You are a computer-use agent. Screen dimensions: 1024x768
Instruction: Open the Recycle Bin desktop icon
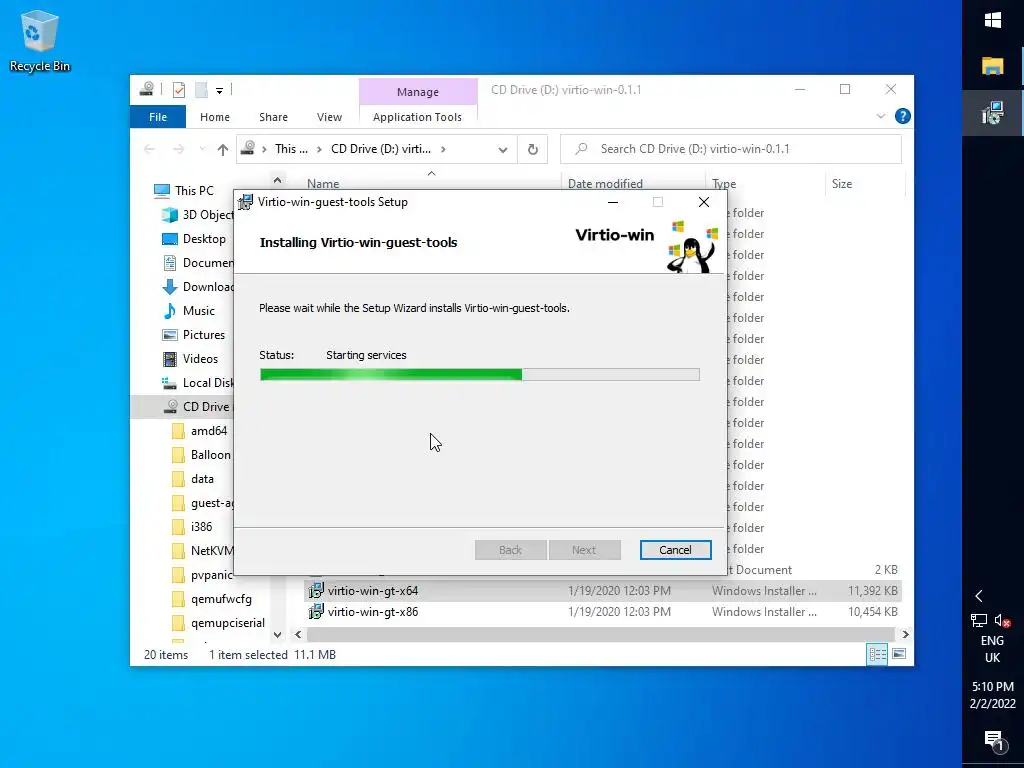(x=39, y=40)
